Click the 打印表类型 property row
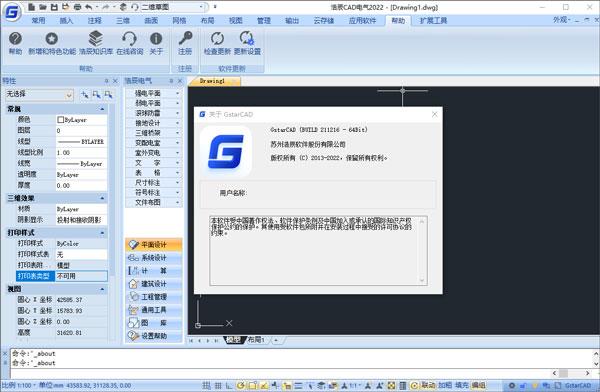600x392 pixels. [x=62, y=276]
